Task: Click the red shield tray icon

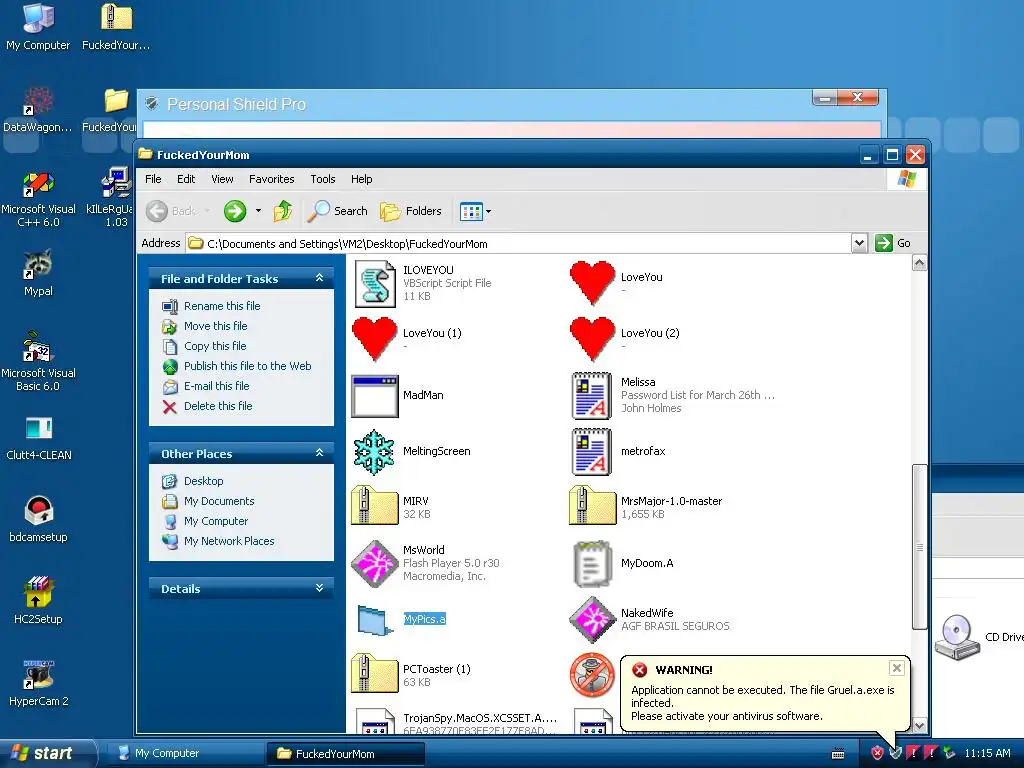Action: tap(877, 753)
